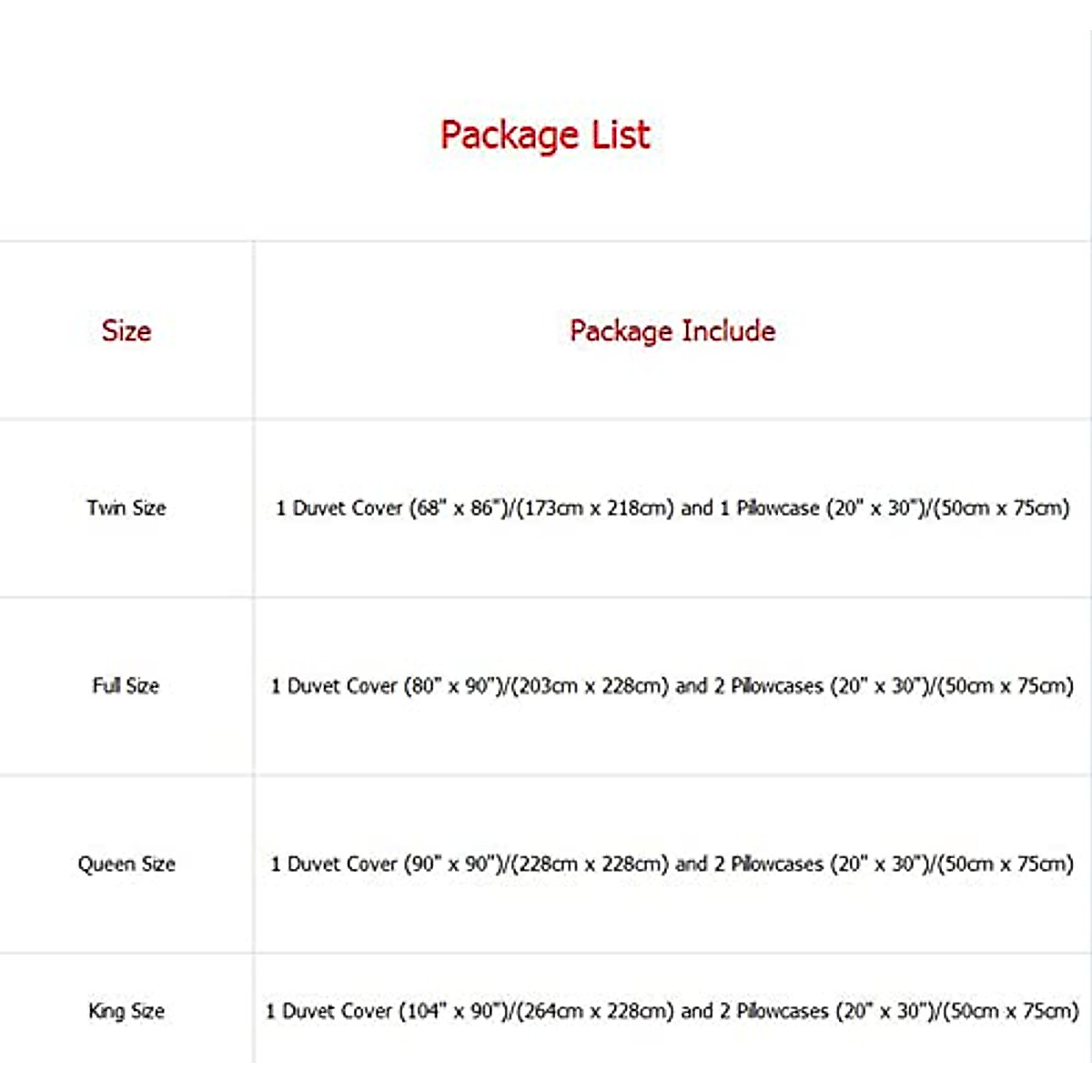The width and height of the screenshot is (1092, 1092).
Task: Click the Full Size row label
Action: [126, 685]
